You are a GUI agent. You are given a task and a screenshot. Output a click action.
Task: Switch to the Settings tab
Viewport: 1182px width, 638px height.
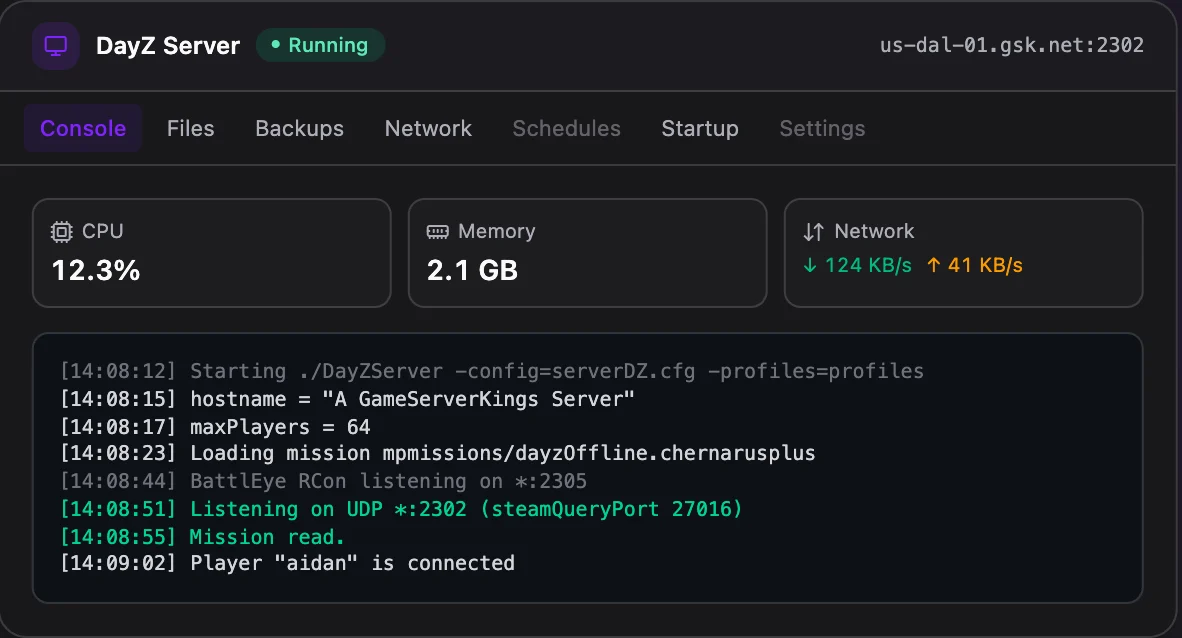tap(822, 128)
